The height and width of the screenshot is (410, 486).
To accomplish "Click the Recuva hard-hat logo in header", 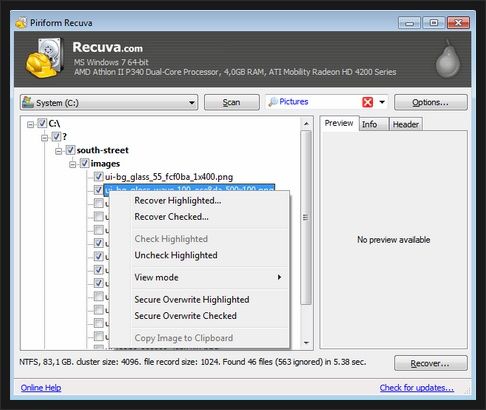I will [x=44, y=58].
